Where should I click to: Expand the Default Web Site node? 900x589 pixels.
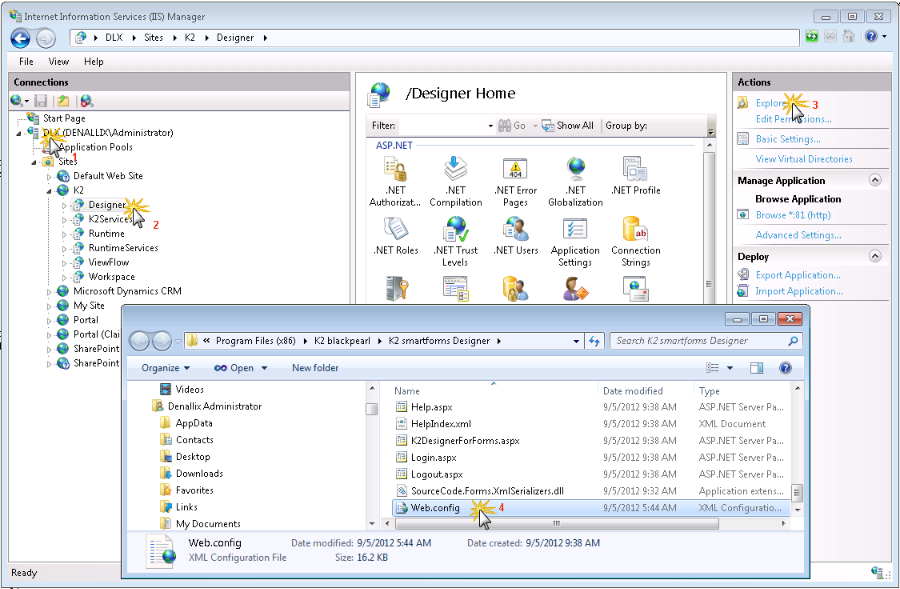click(x=48, y=175)
